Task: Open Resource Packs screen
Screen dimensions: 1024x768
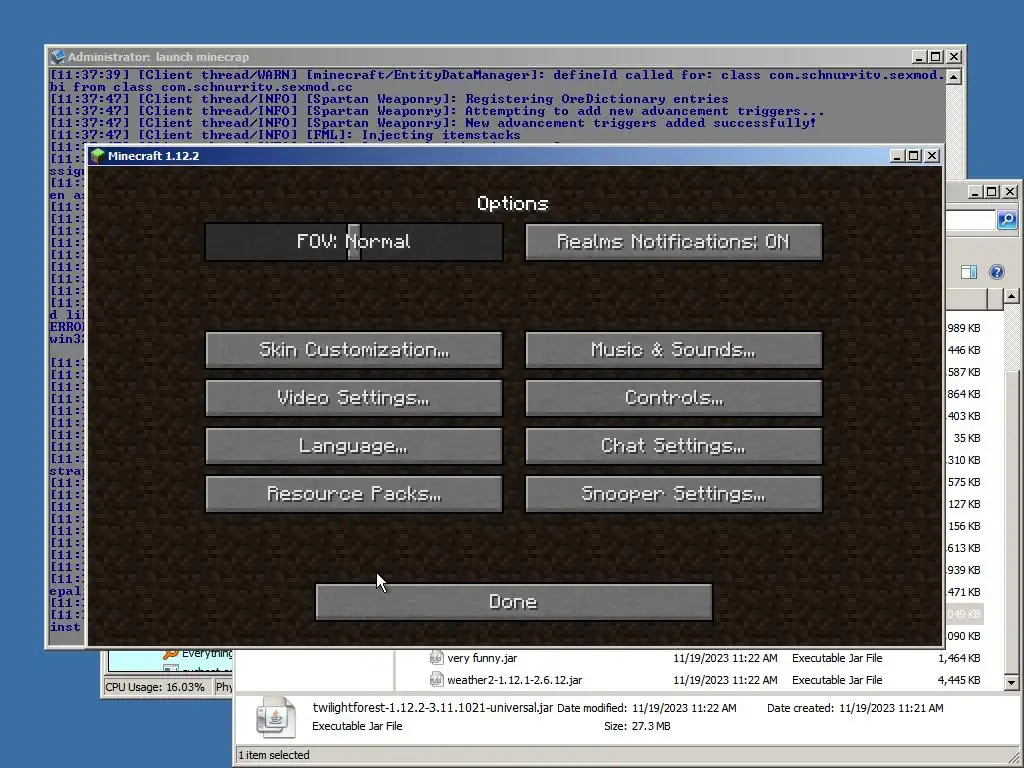Action: tap(354, 494)
